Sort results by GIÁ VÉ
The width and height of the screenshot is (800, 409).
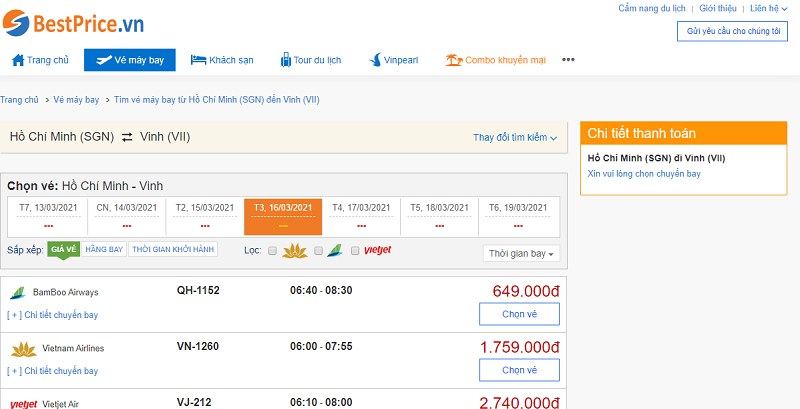[x=64, y=249]
